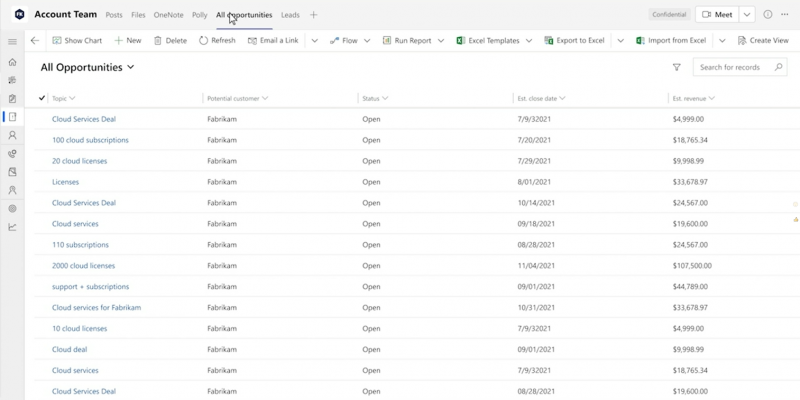Open the target goals sidebar icon

click(12, 209)
